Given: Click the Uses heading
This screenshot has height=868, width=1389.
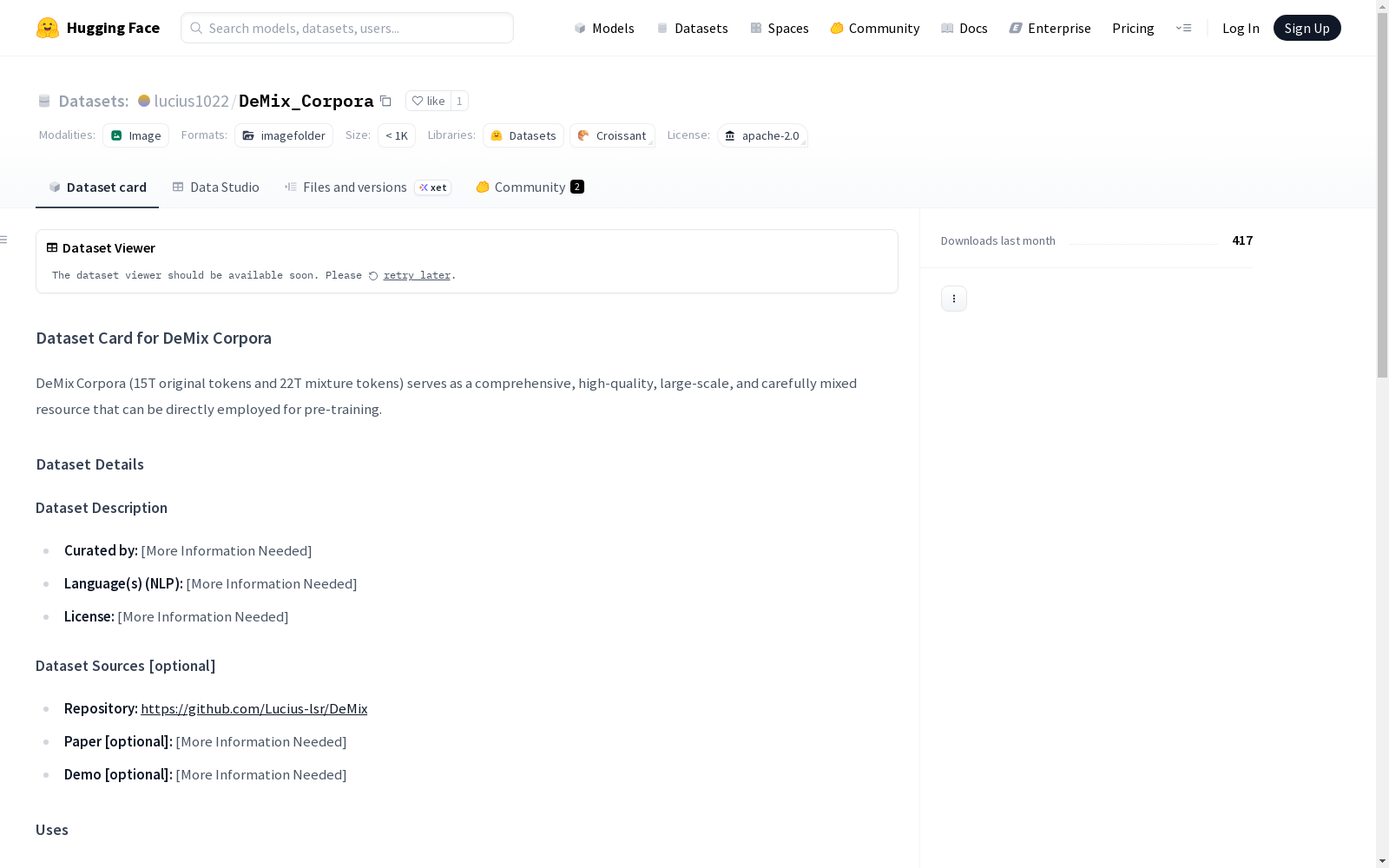Looking at the screenshot, I should [x=52, y=830].
